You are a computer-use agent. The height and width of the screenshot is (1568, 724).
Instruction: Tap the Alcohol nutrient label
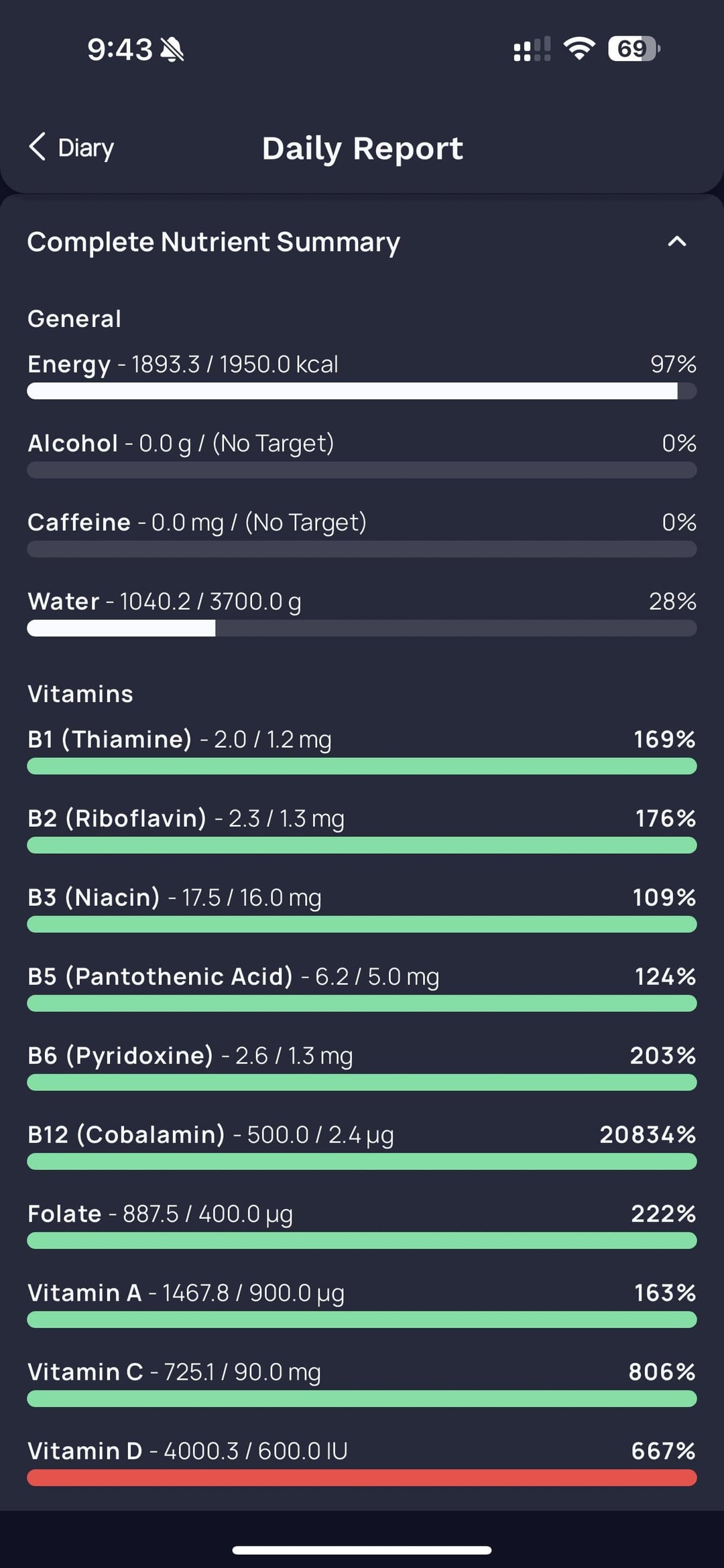(x=72, y=443)
